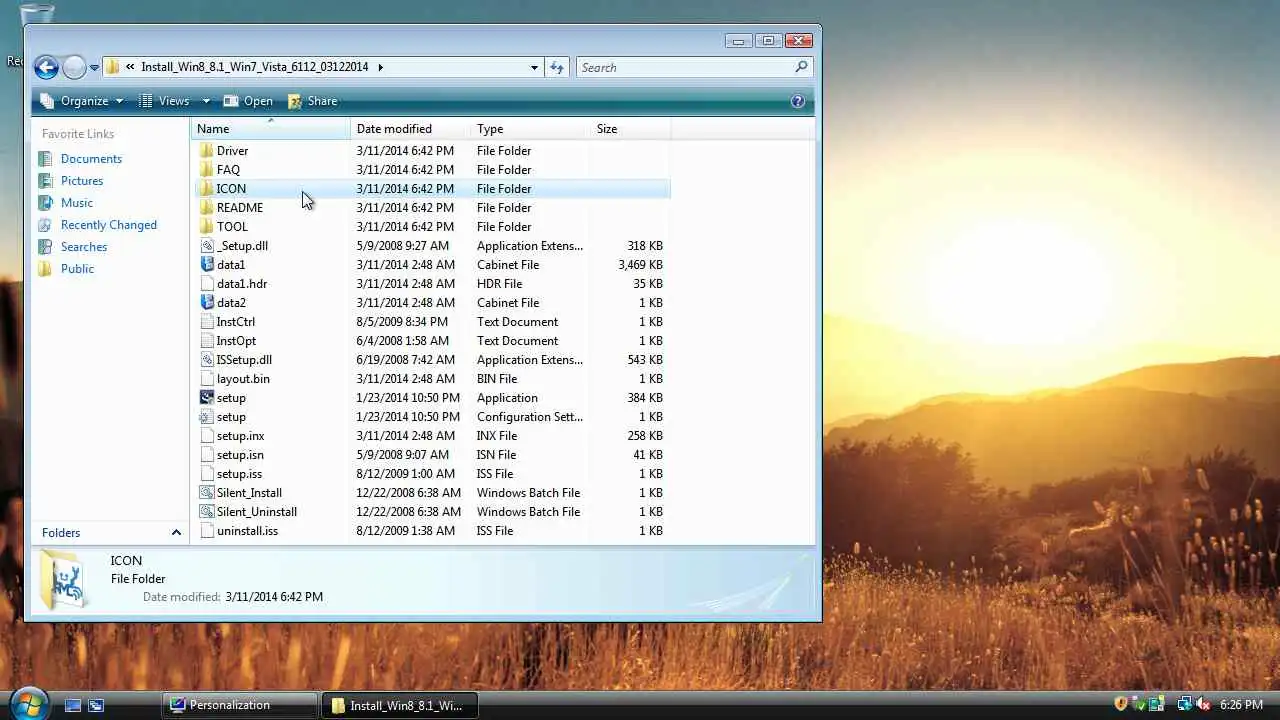Select the layout.bin file
The width and height of the screenshot is (1280, 720).
(243, 379)
